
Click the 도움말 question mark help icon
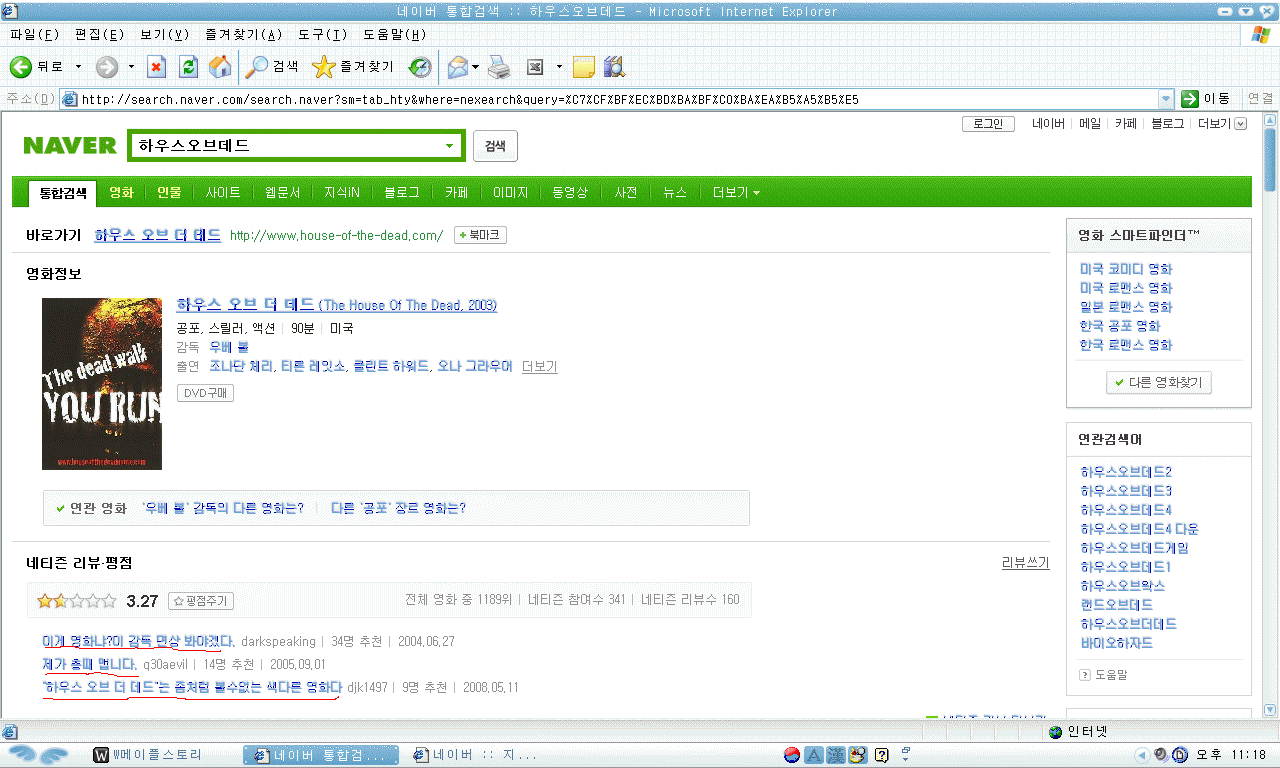coord(1085,675)
